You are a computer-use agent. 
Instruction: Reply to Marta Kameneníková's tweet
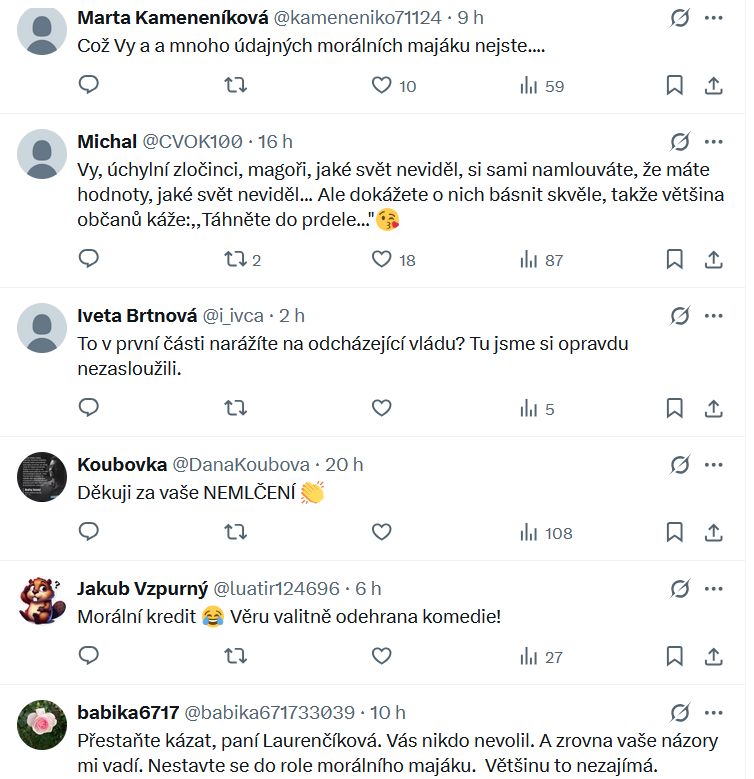pos(89,86)
